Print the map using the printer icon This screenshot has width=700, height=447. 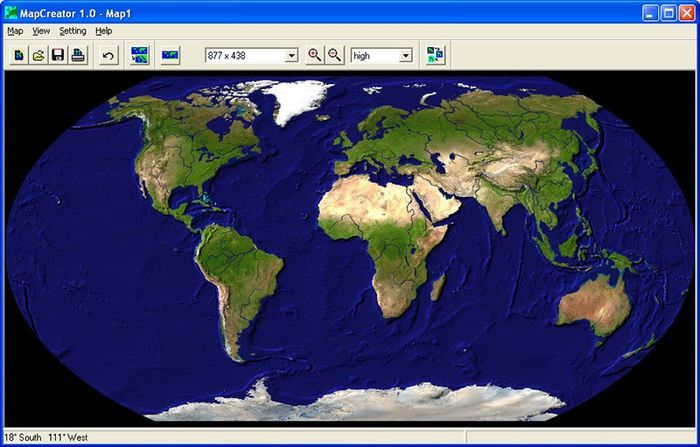(78, 55)
